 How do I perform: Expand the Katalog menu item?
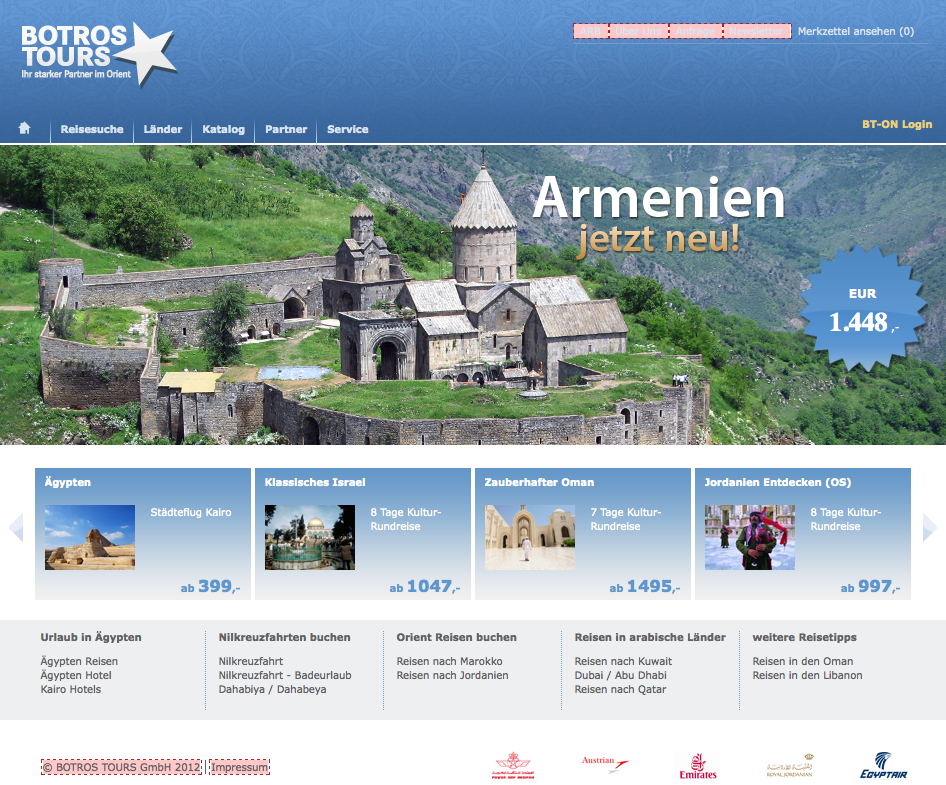point(223,129)
